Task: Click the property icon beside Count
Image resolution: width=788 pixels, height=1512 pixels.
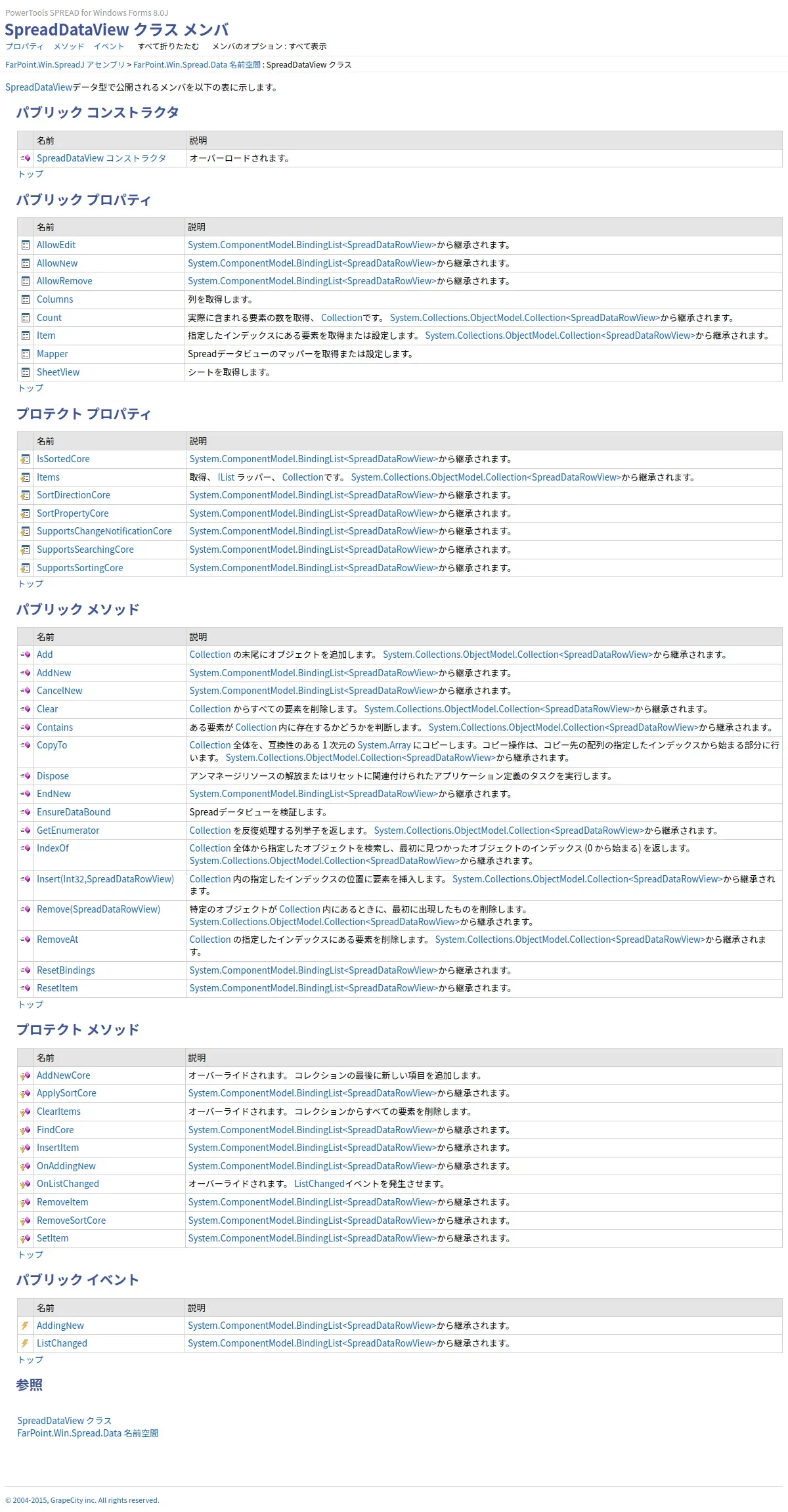Action: click(26, 318)
